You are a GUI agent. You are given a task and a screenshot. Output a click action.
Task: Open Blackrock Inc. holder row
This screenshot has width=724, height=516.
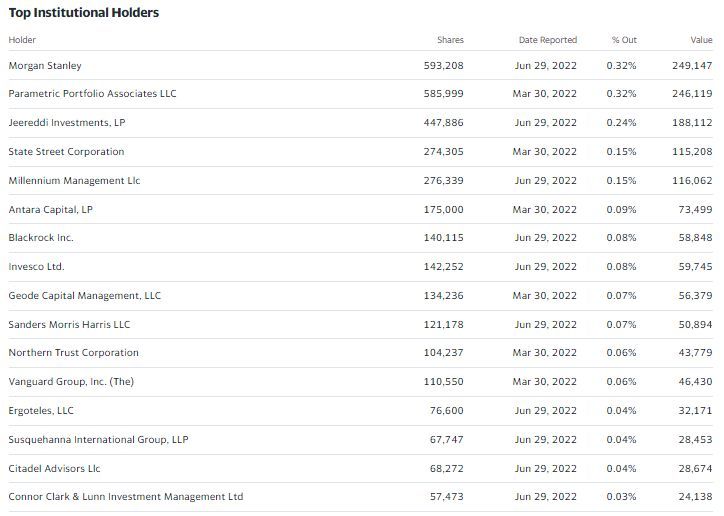(x=41, y=238)
